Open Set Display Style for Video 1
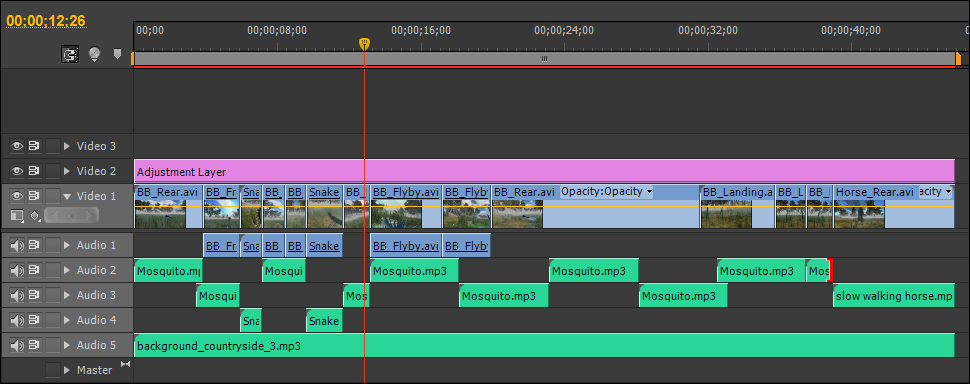 (x=17, y=215)
